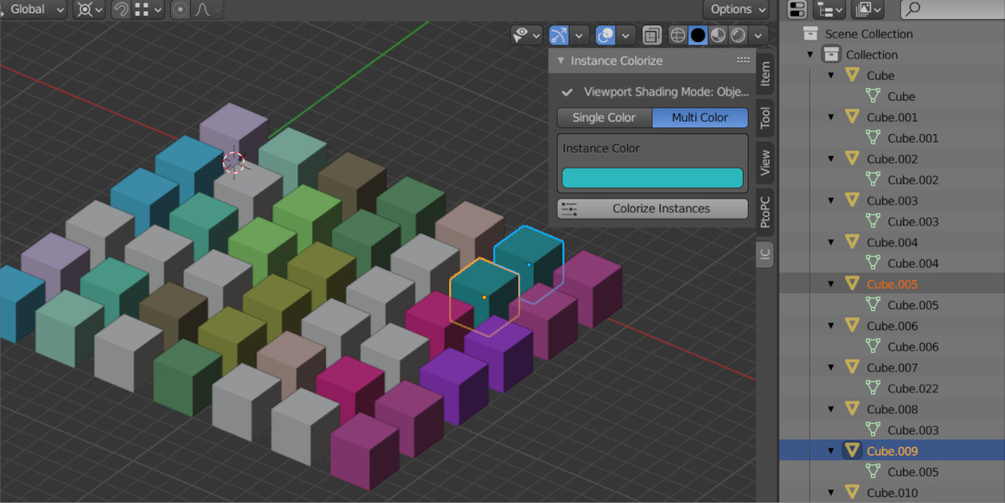Click the Cube.009 object triangle icon

[852, 450]
